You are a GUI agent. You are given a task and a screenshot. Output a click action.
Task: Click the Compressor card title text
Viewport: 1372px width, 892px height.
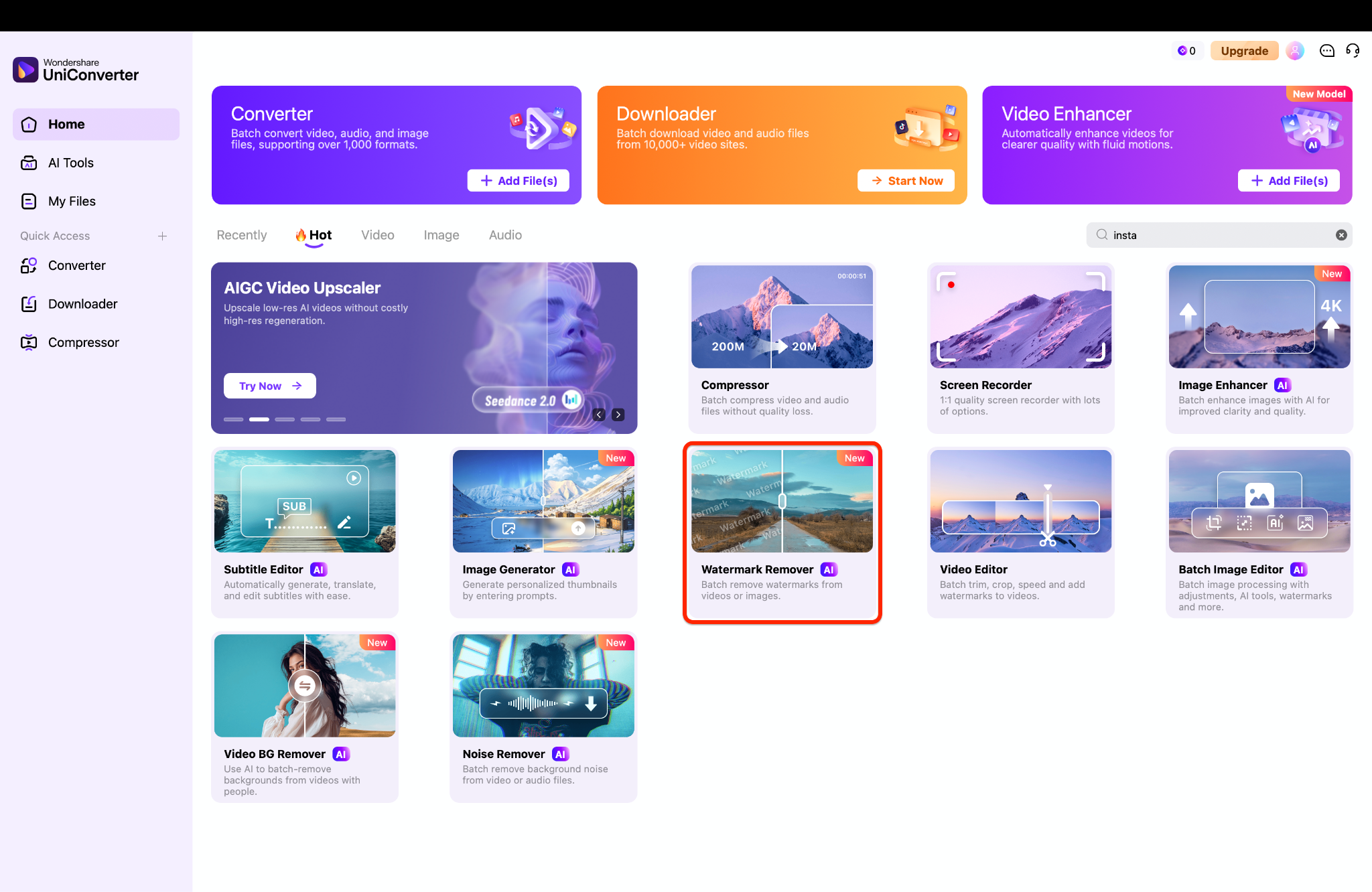pos(735,385)
